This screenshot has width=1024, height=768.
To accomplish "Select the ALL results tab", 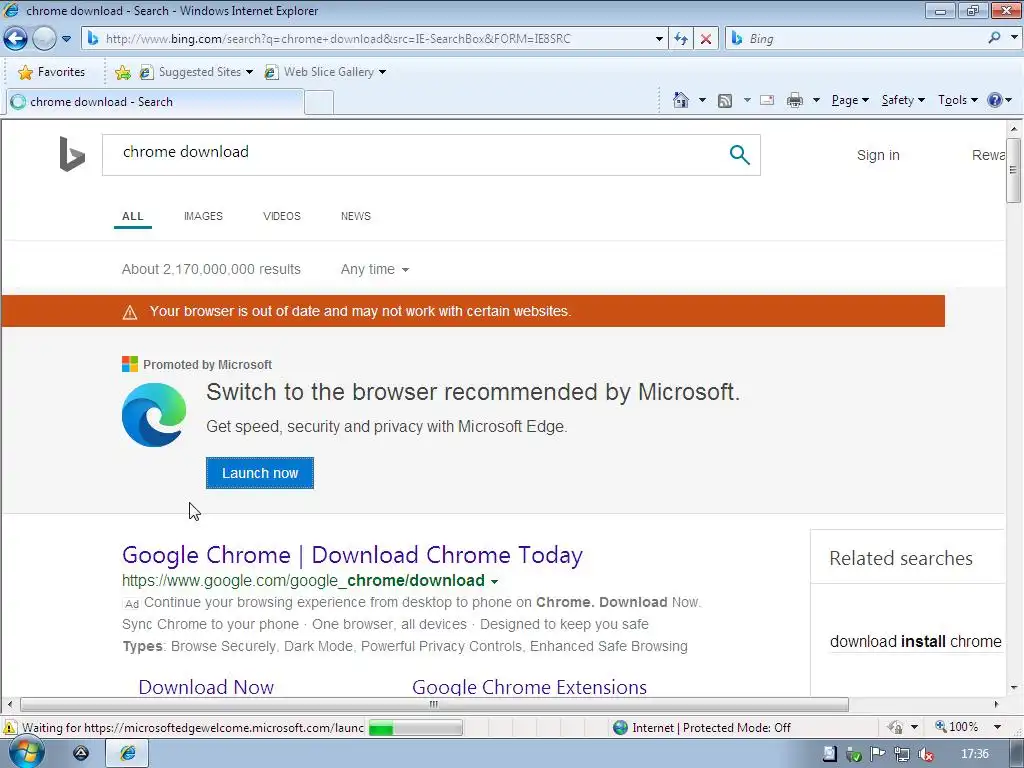I will pyautogui.click(x=133, y=216).
